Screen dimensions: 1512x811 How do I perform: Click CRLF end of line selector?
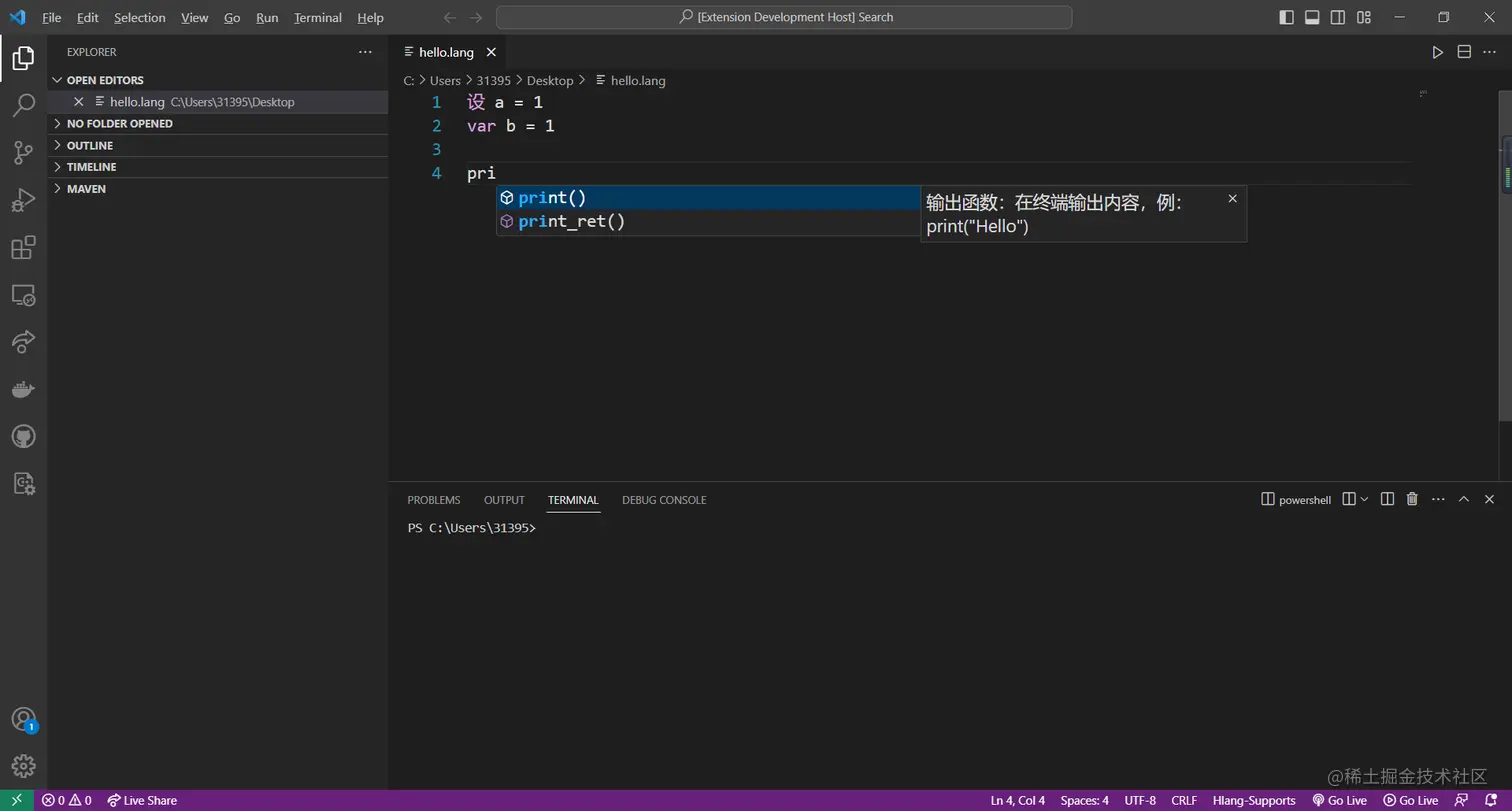1184,800
